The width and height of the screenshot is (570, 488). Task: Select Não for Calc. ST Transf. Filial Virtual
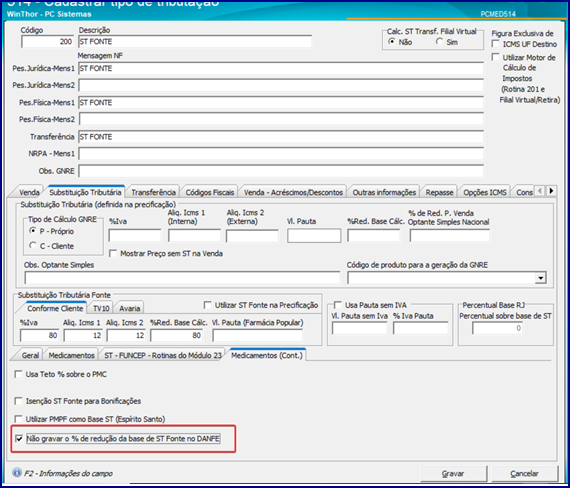[392, 41]
